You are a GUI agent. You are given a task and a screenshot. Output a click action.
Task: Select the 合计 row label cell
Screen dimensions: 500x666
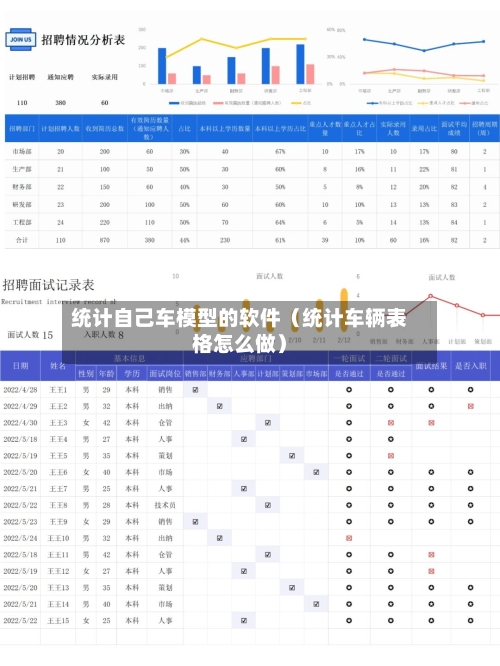click(x=22, y=240)
